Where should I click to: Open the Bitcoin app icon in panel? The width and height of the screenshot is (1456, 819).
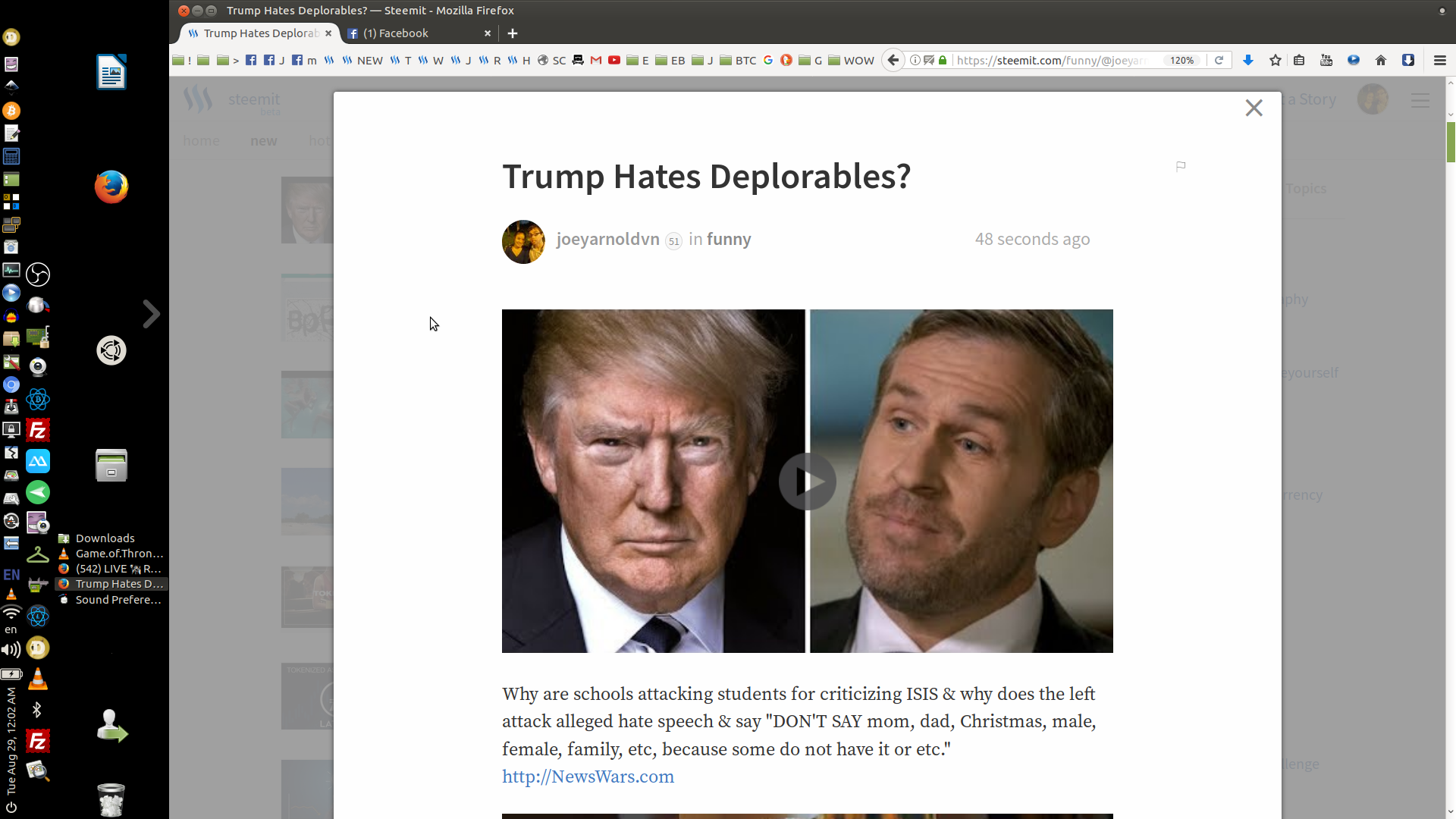tap(11, 111)
